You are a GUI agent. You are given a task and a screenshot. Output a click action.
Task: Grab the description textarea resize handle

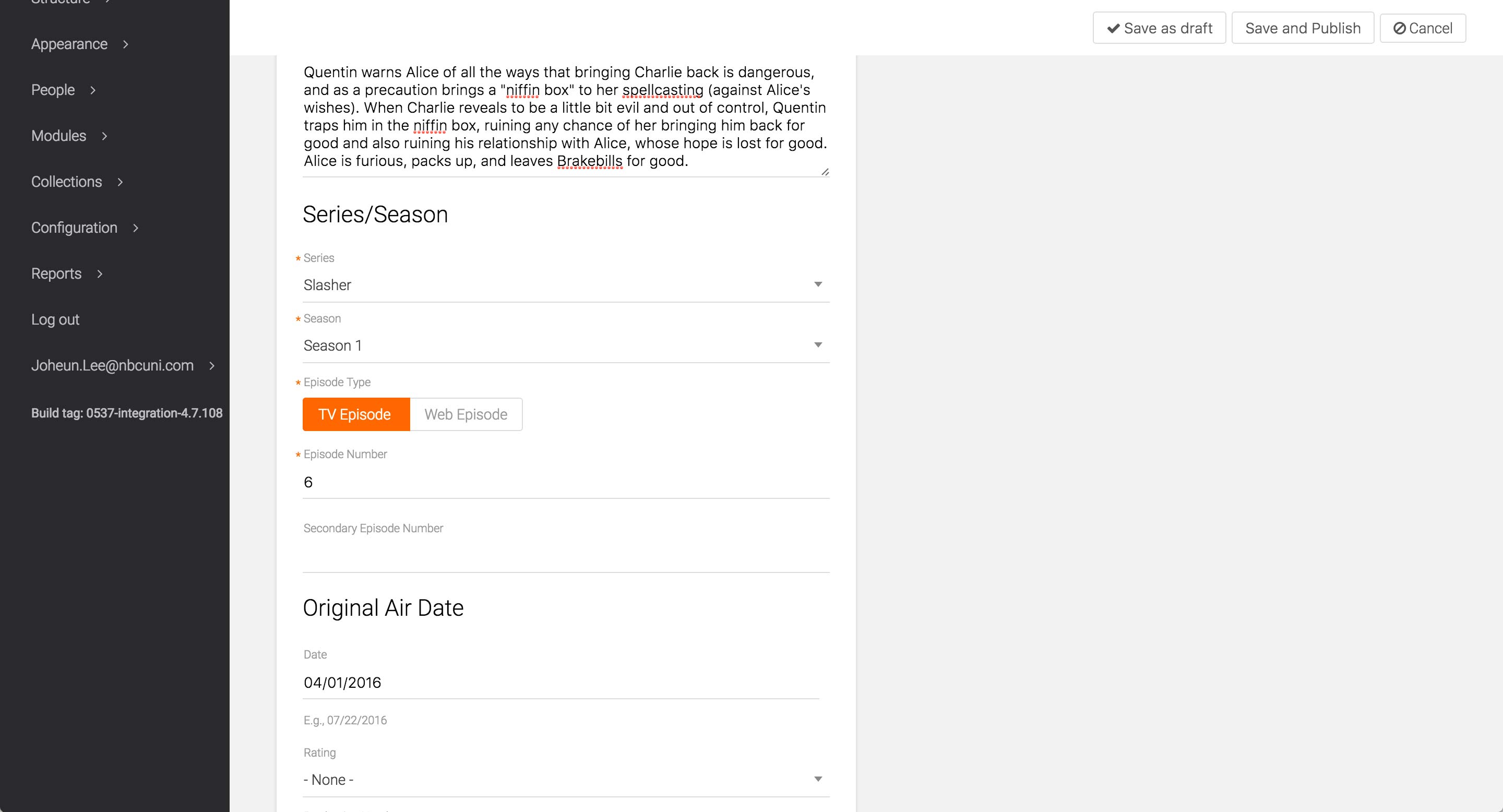click(825, 172)
